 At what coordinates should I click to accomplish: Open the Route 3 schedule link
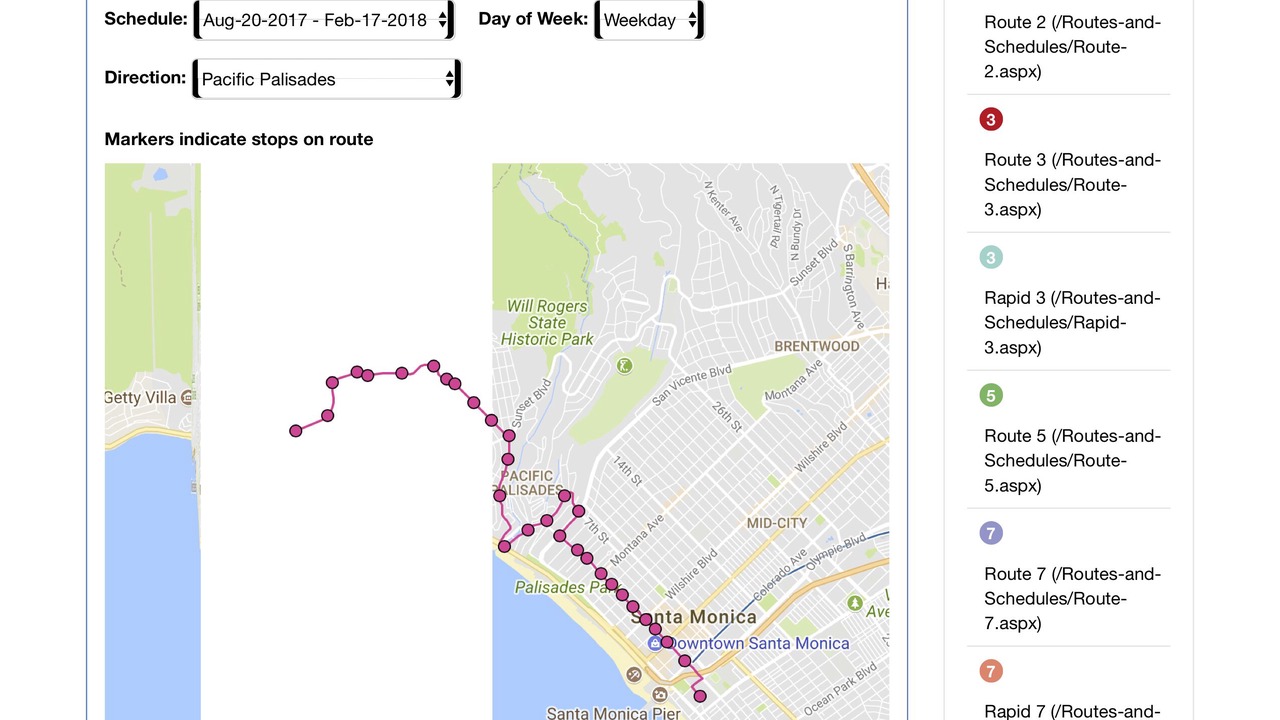click(1072, 185)
